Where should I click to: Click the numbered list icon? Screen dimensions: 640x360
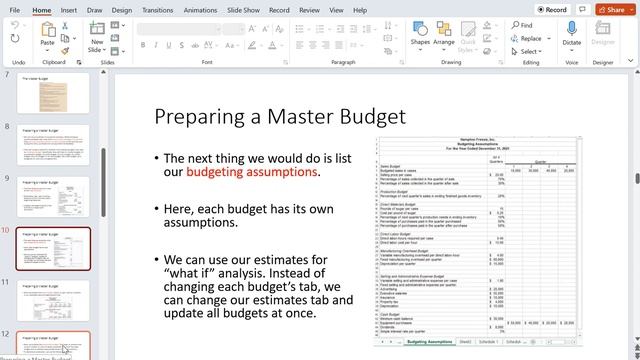[320, 29]
